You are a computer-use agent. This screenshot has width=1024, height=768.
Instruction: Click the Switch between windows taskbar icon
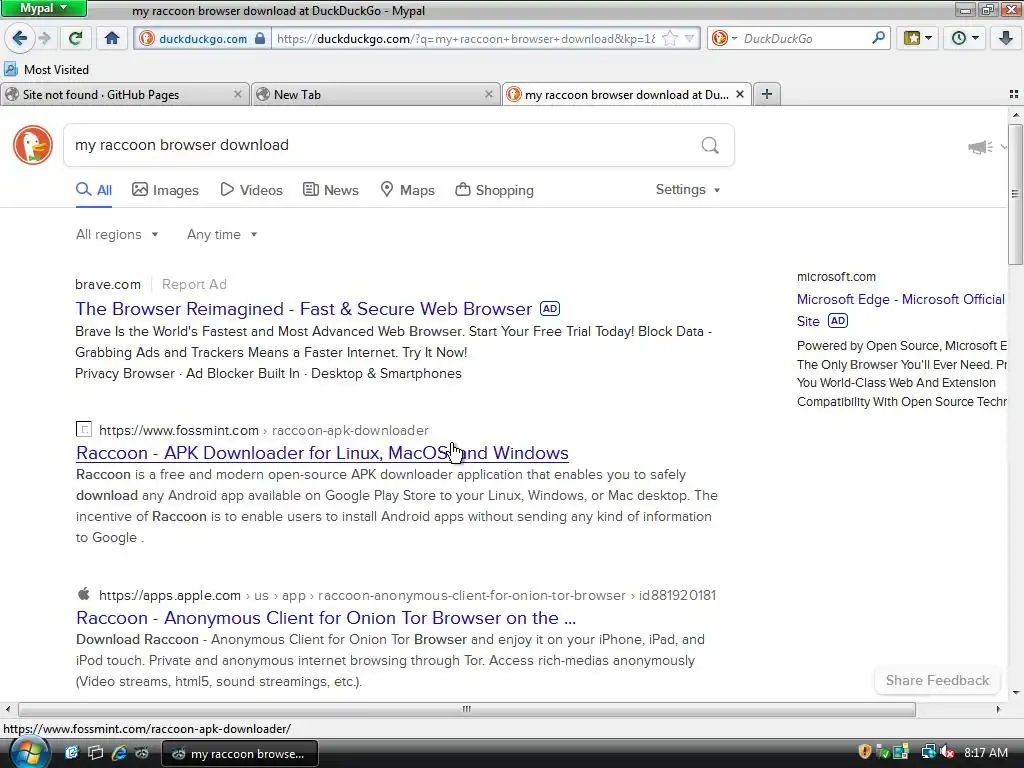(x=95, y=753)
